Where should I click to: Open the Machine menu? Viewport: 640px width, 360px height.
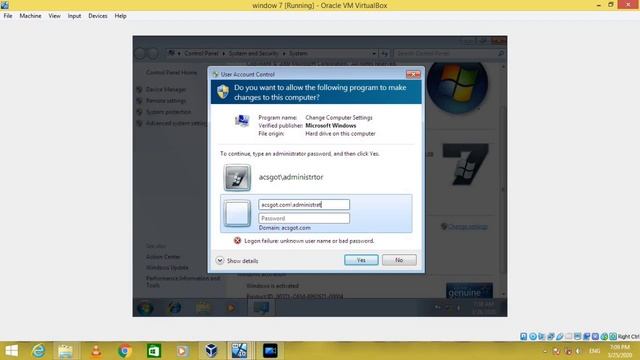click(30, 16)
